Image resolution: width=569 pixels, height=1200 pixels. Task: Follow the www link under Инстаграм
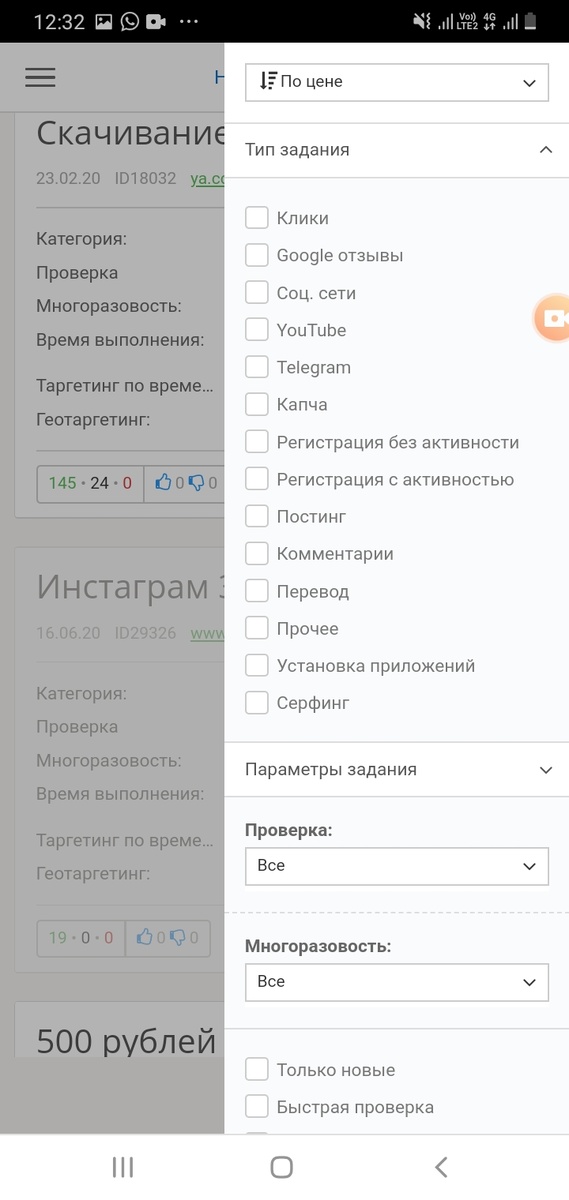click(x=207, y=632)
